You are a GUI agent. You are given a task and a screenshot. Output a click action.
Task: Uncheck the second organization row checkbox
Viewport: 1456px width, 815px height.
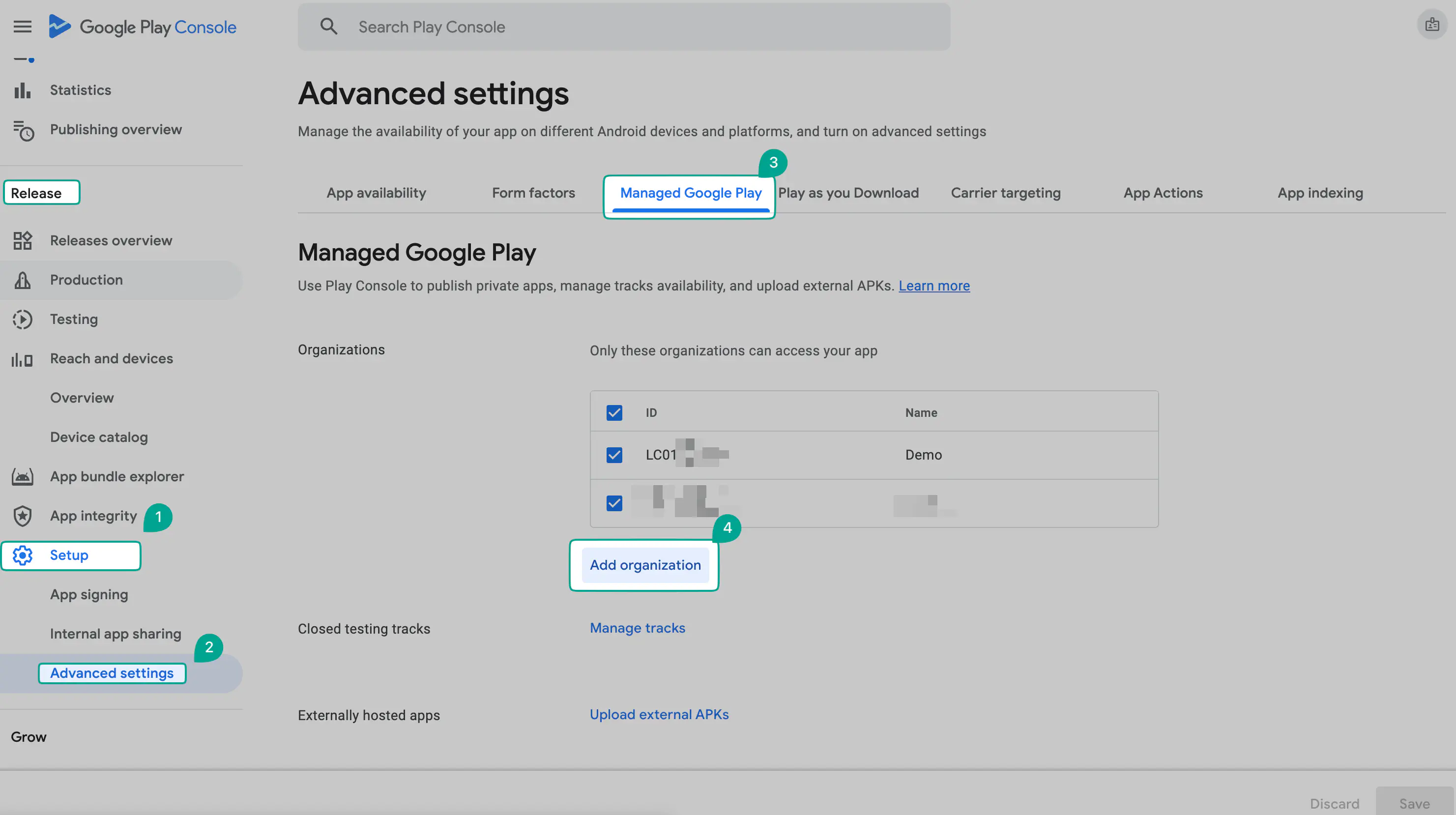pos(614,503)
